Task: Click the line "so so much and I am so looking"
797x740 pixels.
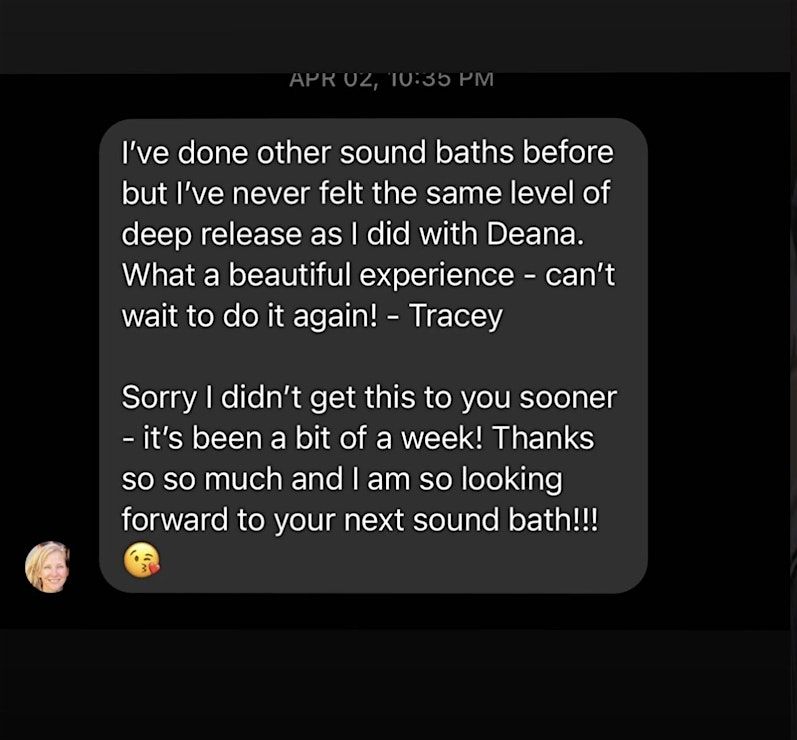Action: [x=340, y=478]
